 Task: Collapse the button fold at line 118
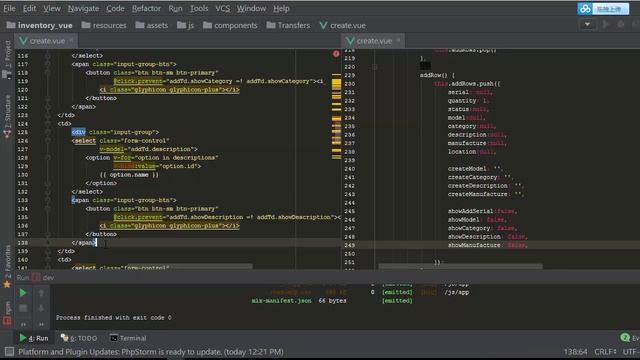(48, 73)
